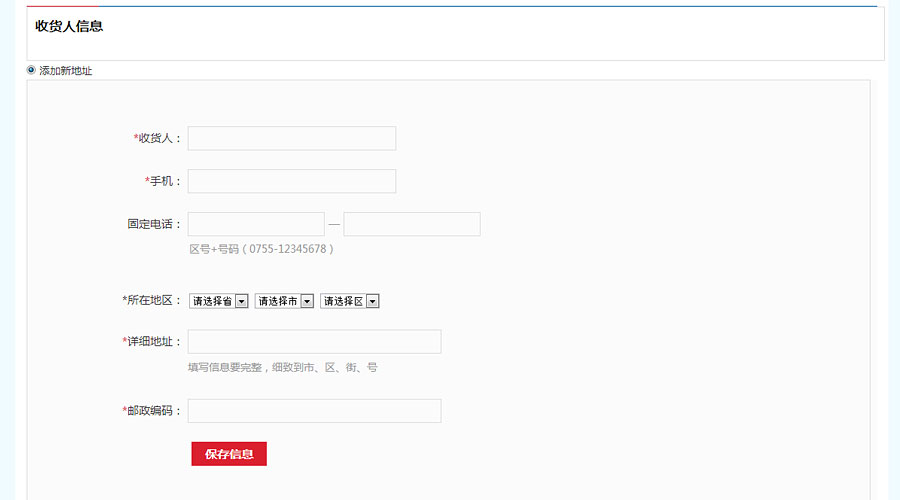
Task: Open the 请选择市 city dropdown
Action: pyautogui.click(x=284, y=301)
